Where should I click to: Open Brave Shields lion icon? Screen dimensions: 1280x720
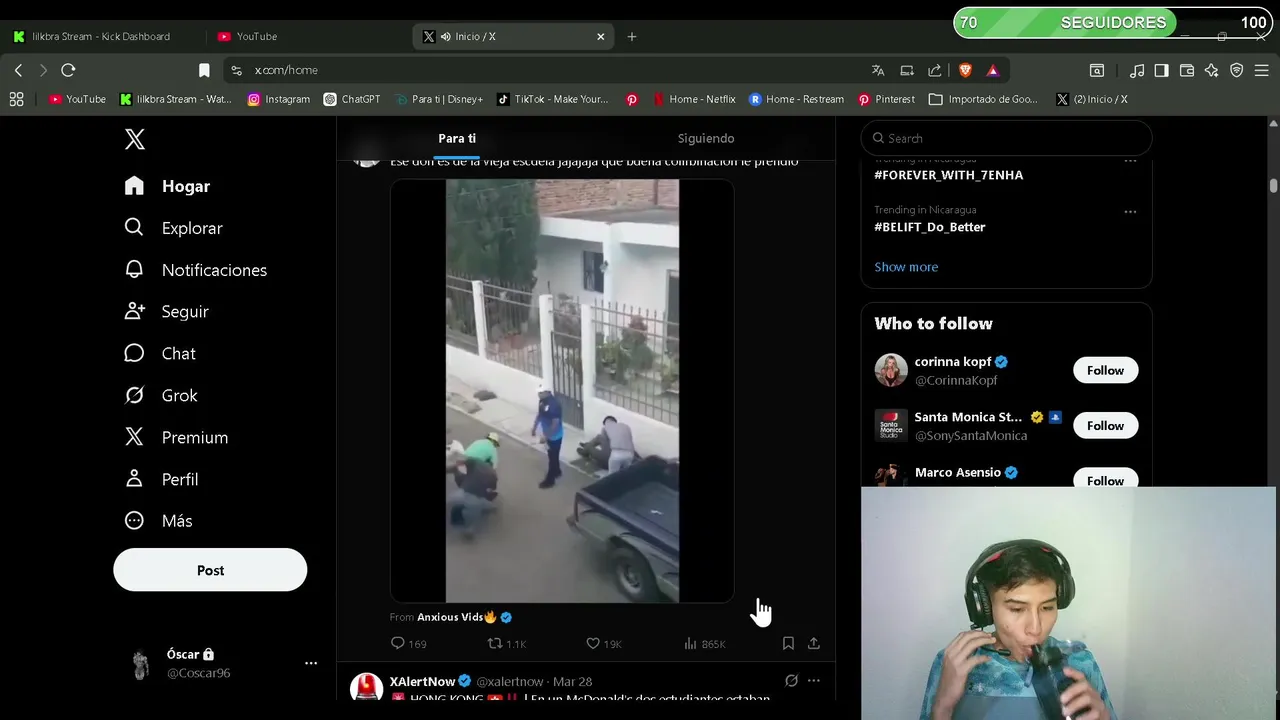(x=965, y=70)
